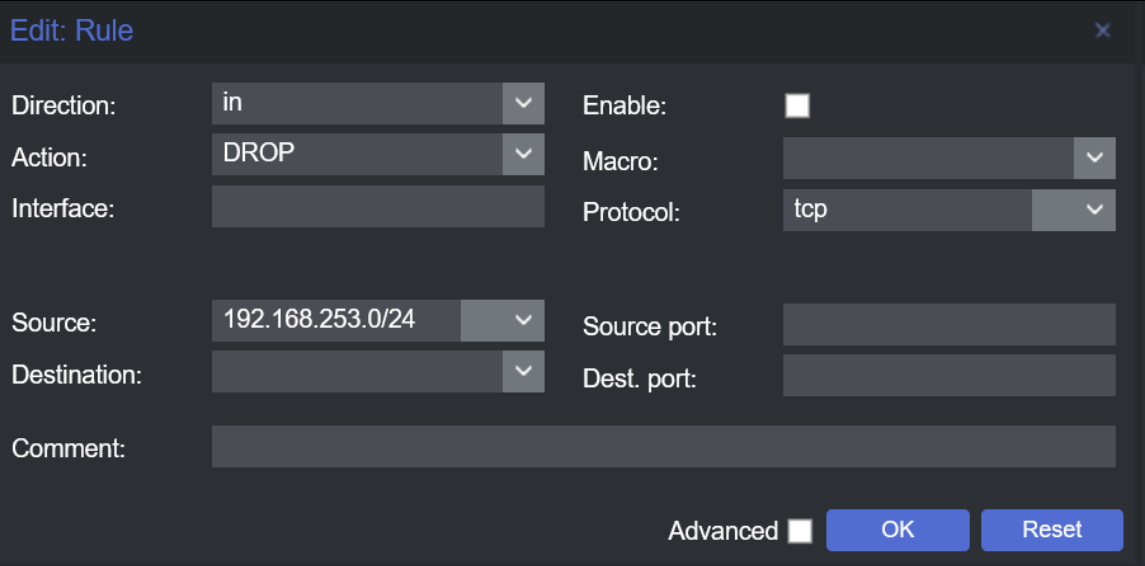Open the Macro dropdown arrow
Image resolution: width=1145 pixels, height=566 pixels.
(1094, 158)
